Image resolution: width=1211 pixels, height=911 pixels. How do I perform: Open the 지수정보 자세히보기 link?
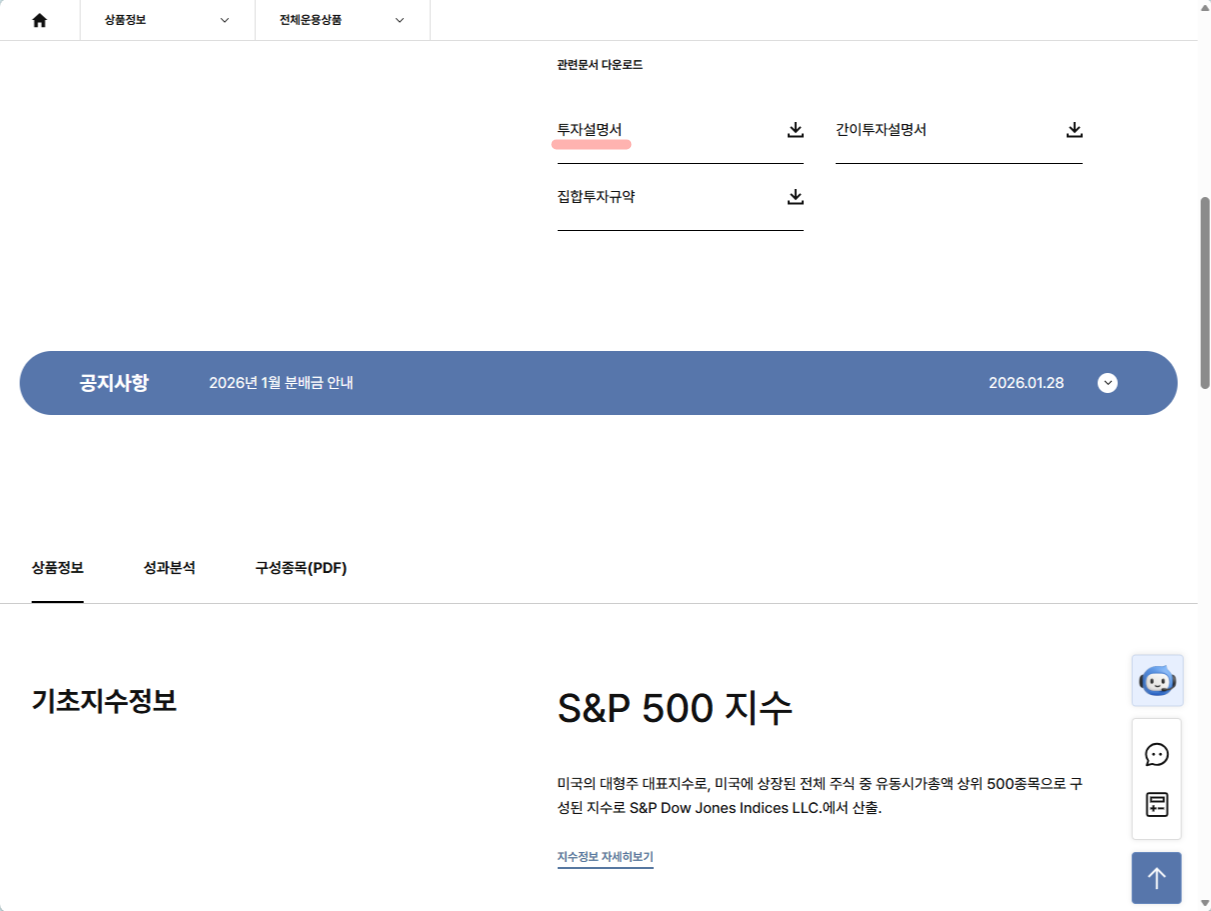click(605, 857)
